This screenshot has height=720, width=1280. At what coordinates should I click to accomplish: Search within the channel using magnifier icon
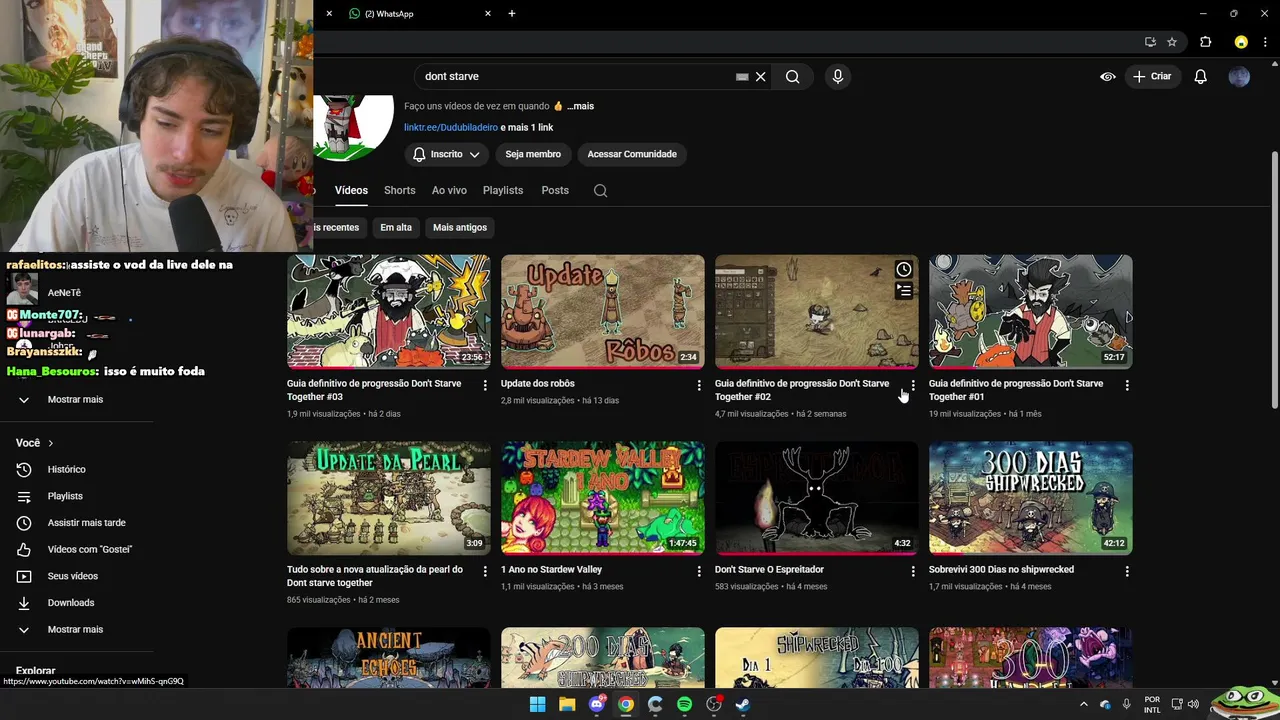600,190
